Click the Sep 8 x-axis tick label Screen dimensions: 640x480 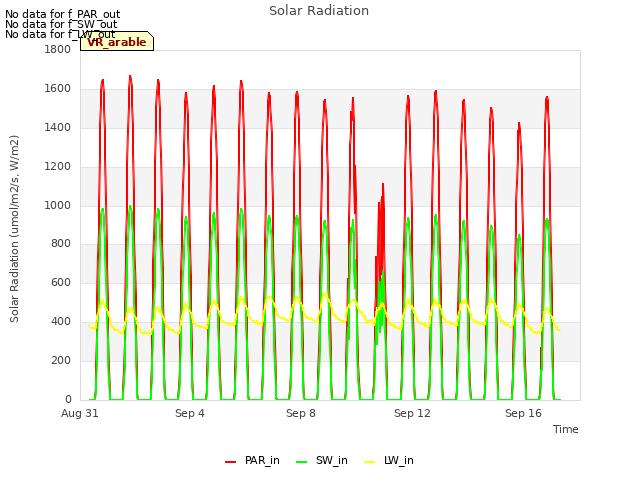click(301, 413)
